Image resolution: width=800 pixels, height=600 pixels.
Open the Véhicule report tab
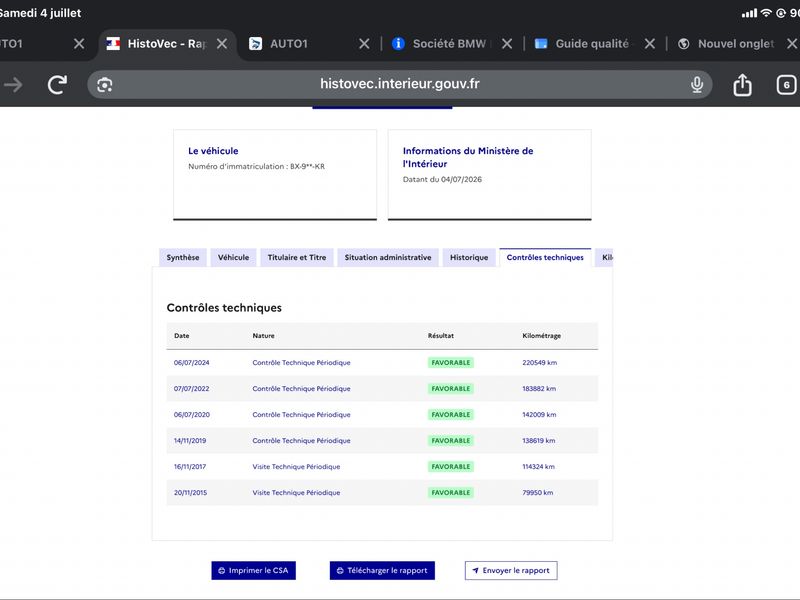tap(234, 258)
